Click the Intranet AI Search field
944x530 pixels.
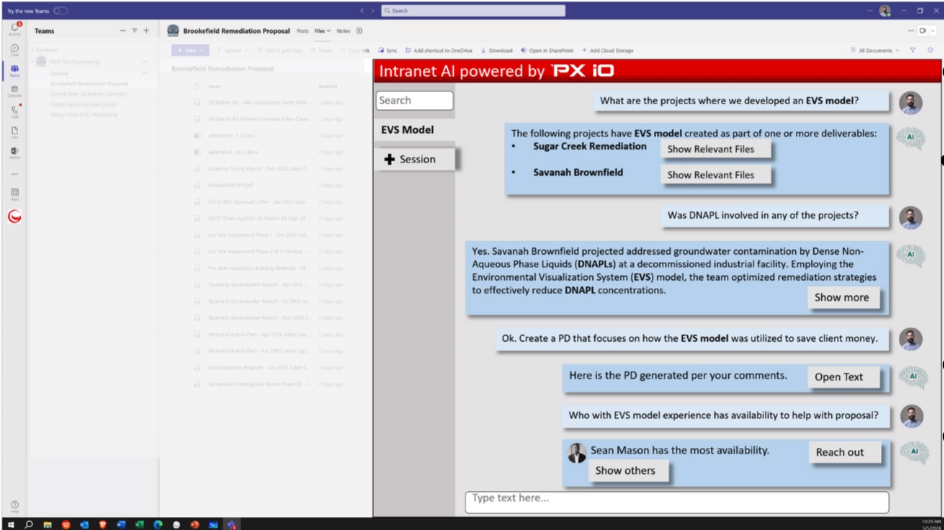coord(414,101)
